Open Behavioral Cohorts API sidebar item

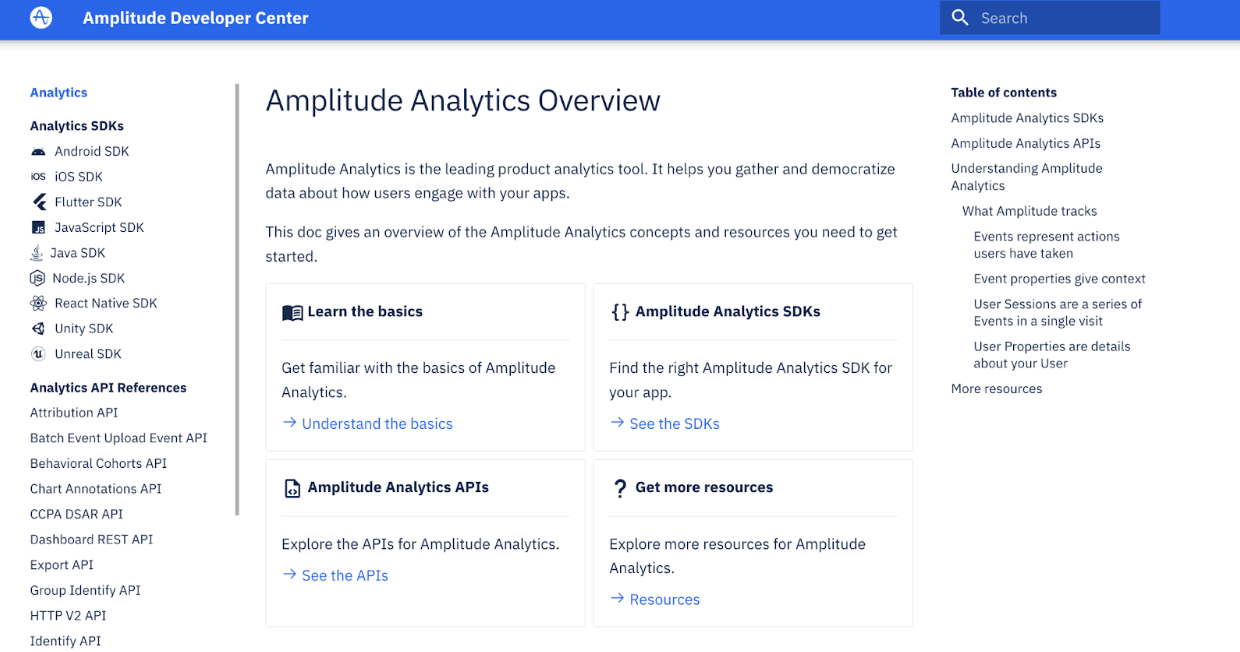(x=98, y=464)
